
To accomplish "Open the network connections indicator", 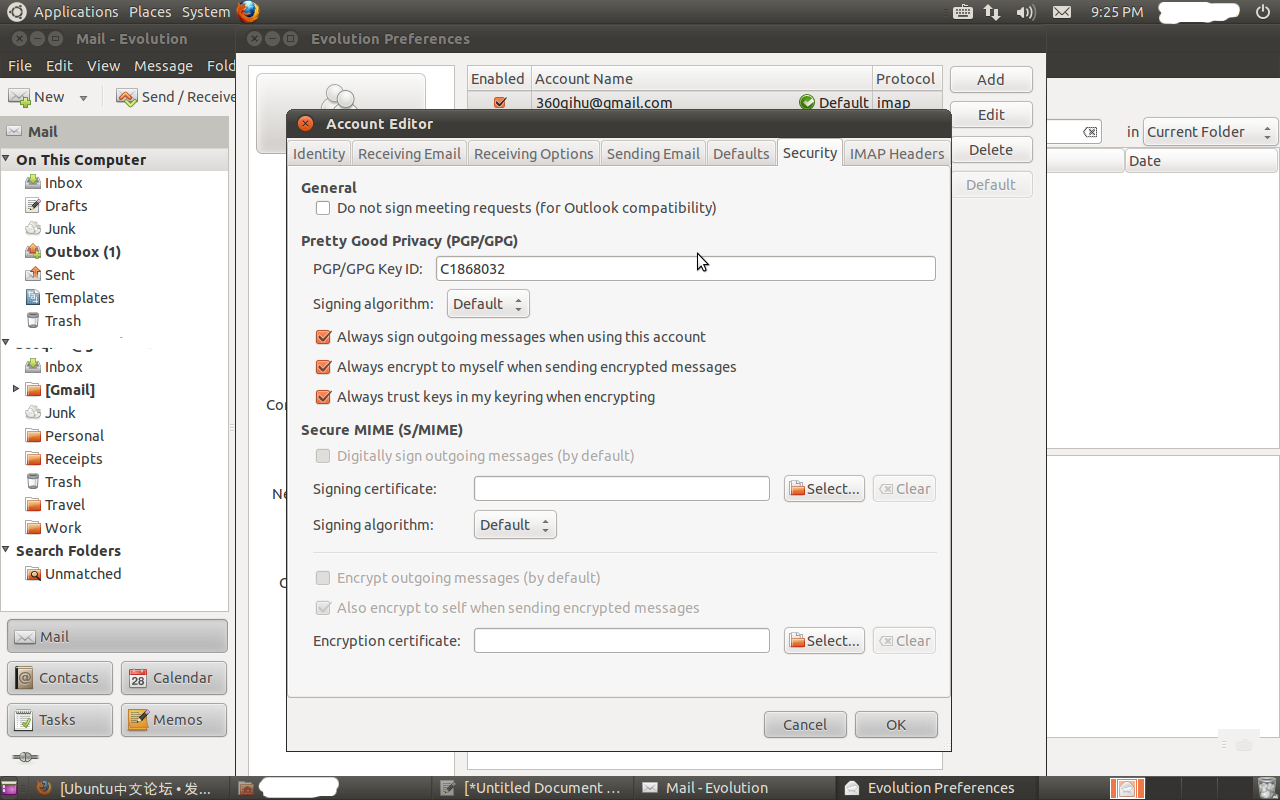I will [992, 12].
